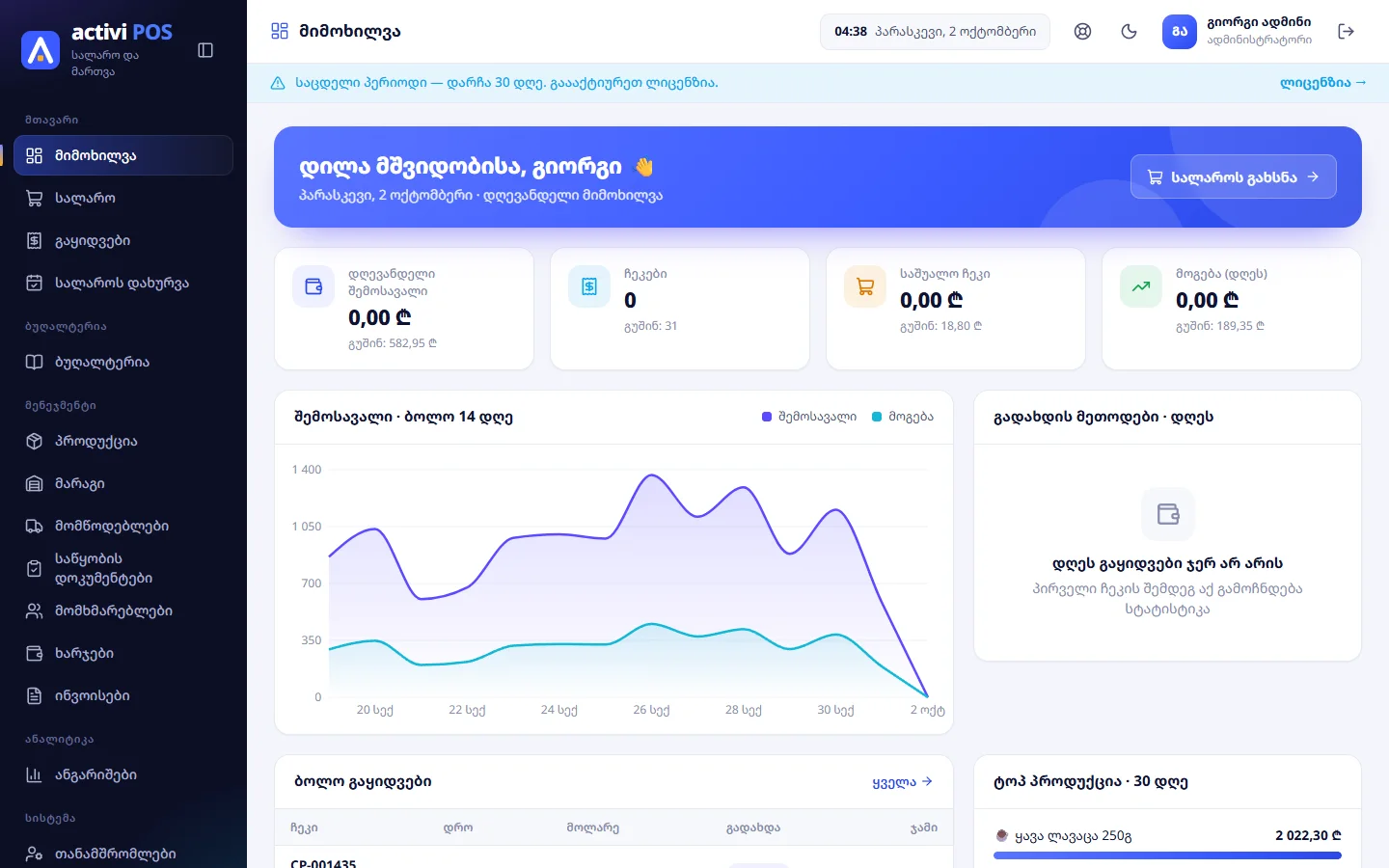Click the activi POS logo icon
Screen dimensions: 1389x868
pos(41,50)
